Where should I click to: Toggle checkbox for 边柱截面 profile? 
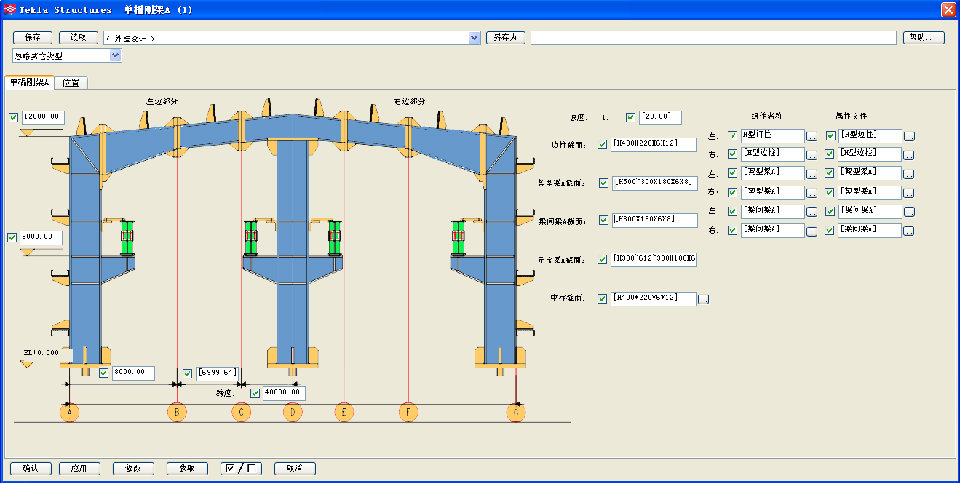pos(602,144)
